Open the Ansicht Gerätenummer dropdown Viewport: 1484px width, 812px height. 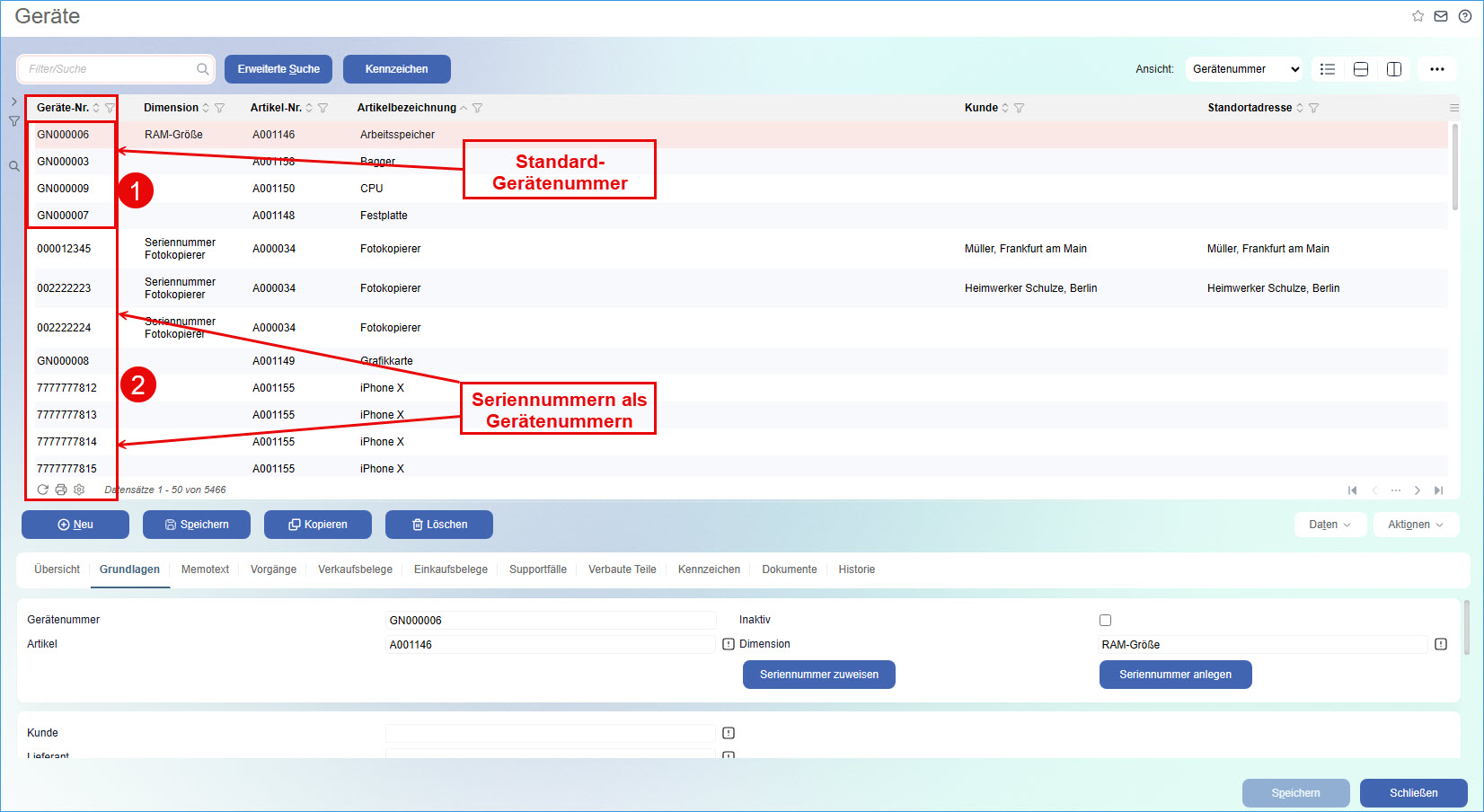pos(1245,69)
